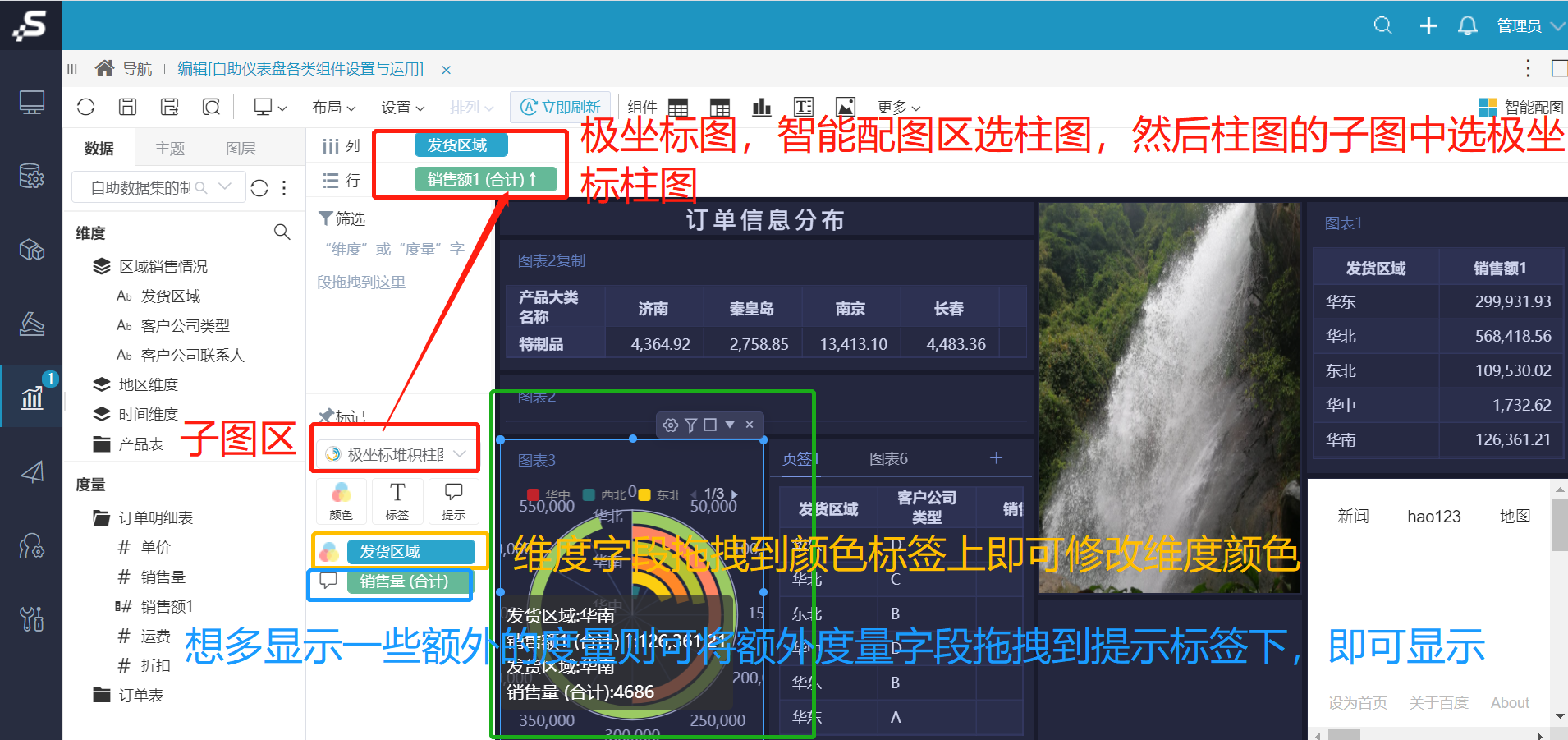The height and width of the screenshot is (740, 1568).
Task: Open the dashboard analysis sidebar icon
Action: [31, 397]
